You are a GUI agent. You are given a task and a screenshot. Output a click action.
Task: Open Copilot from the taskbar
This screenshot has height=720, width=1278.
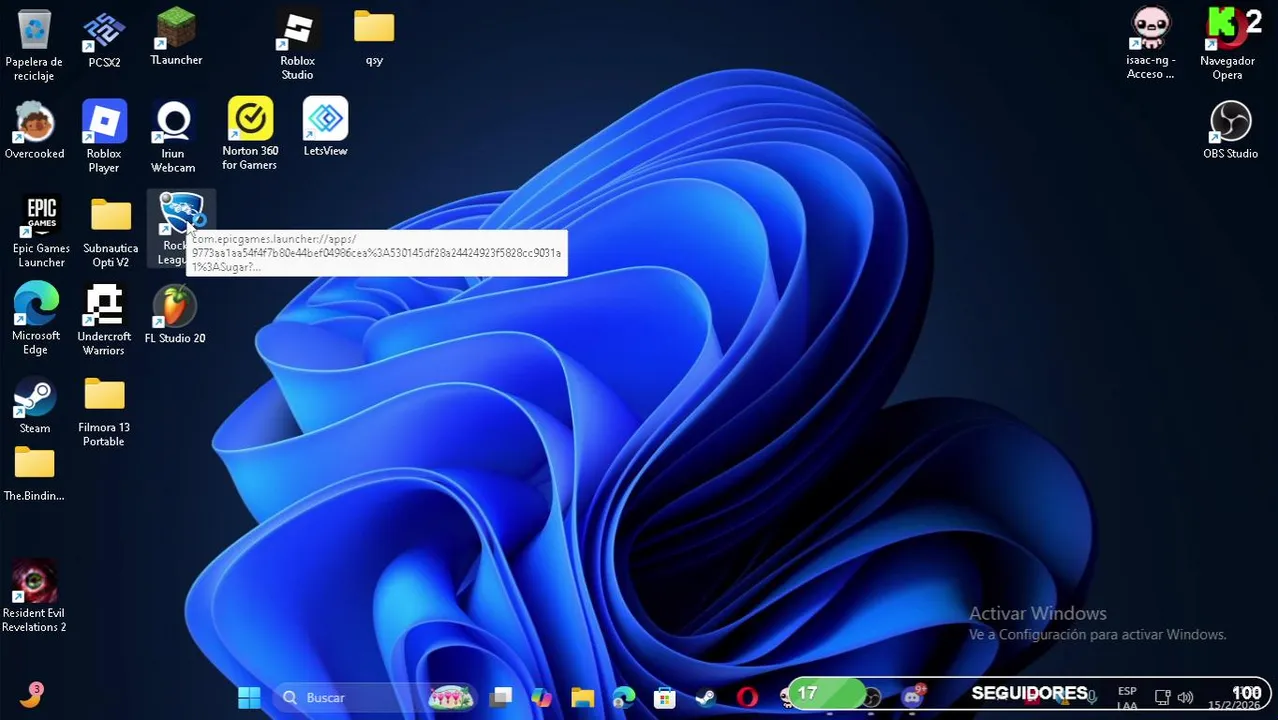pos(541,697)
